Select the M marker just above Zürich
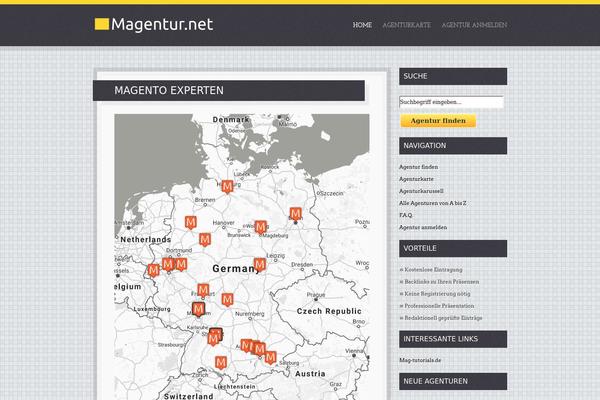600x400 pixels. pos(220,362)
